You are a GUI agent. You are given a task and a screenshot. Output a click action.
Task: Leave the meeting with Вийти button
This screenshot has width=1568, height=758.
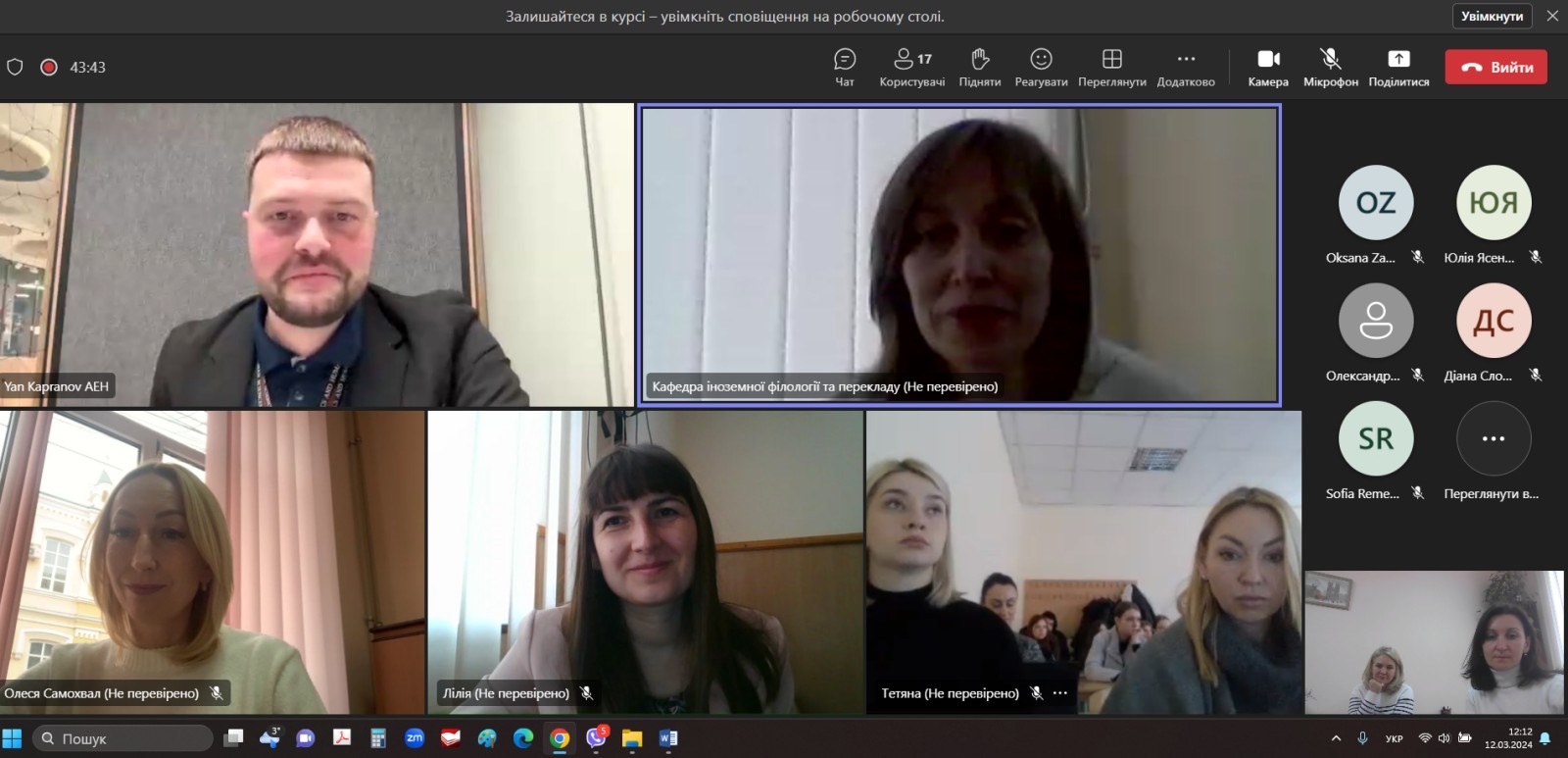pyautogui.click(x=1495, y=67)
